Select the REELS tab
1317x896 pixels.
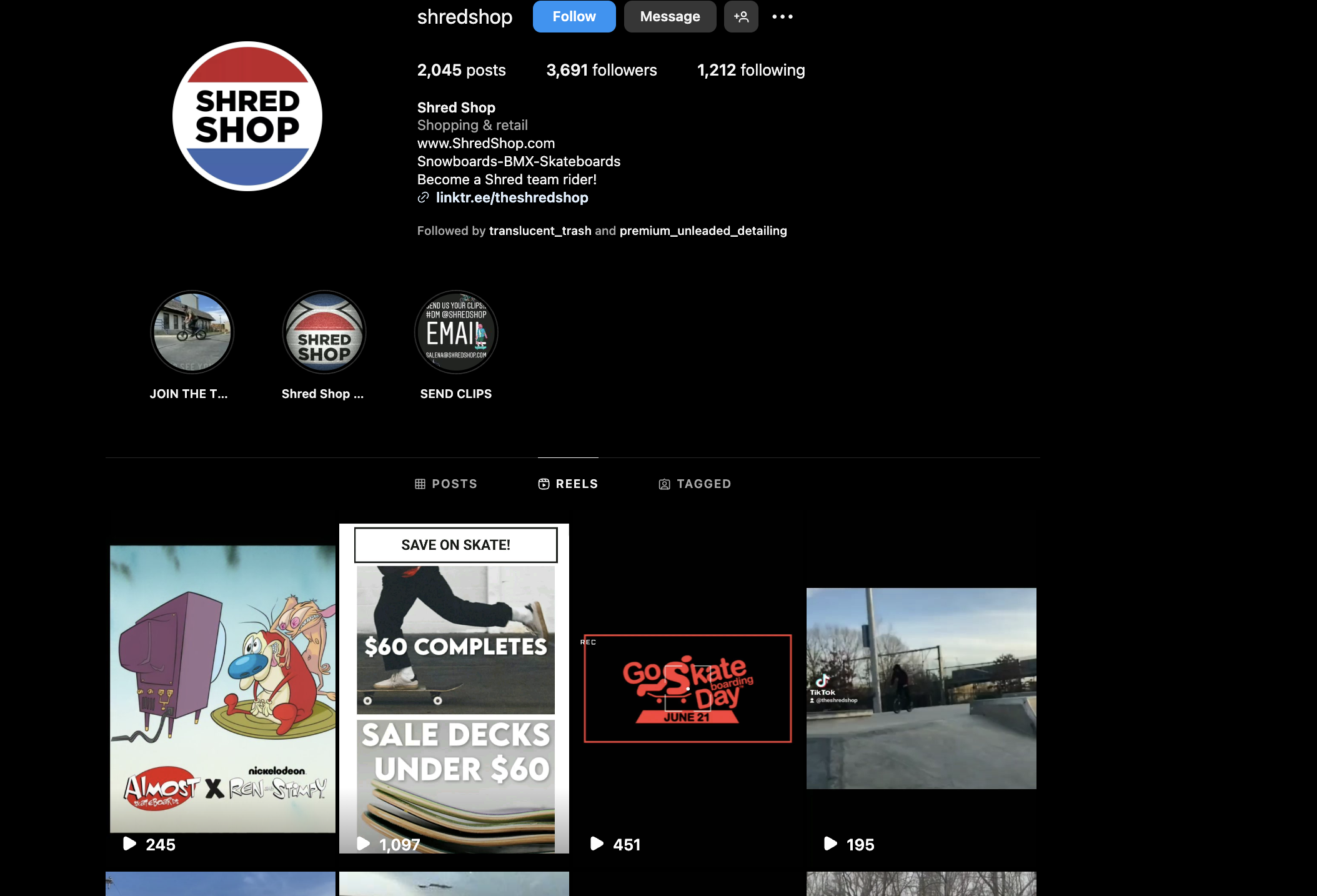(568, 484)
